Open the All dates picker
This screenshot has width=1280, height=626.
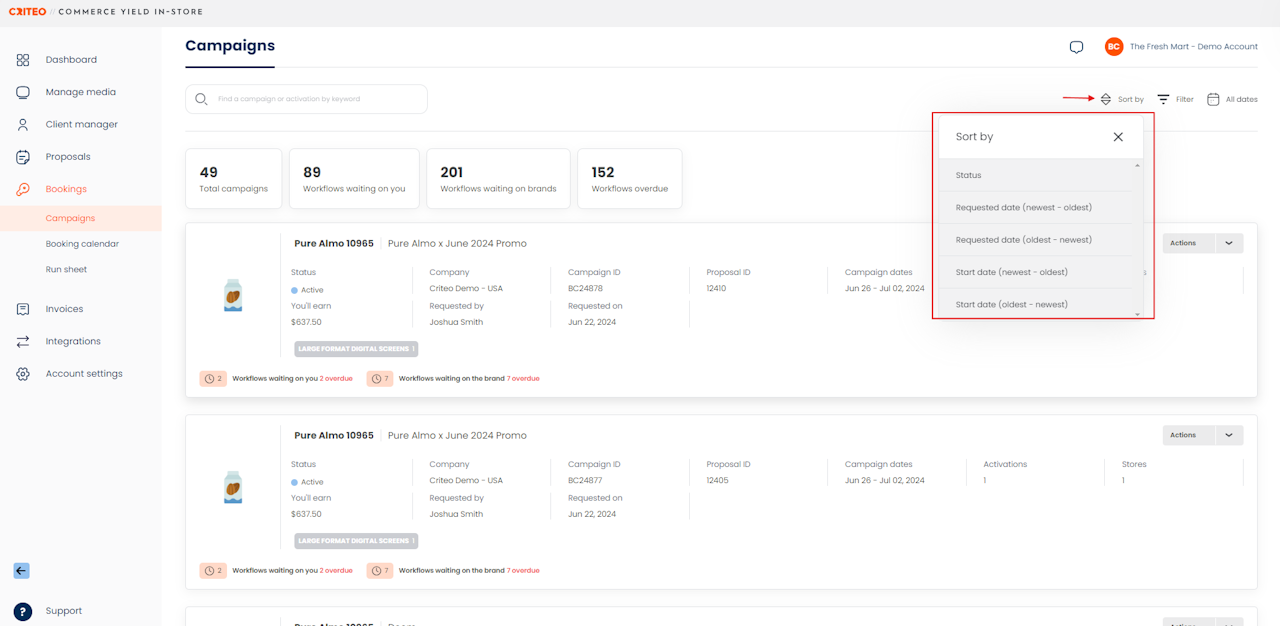(1232, 99)
